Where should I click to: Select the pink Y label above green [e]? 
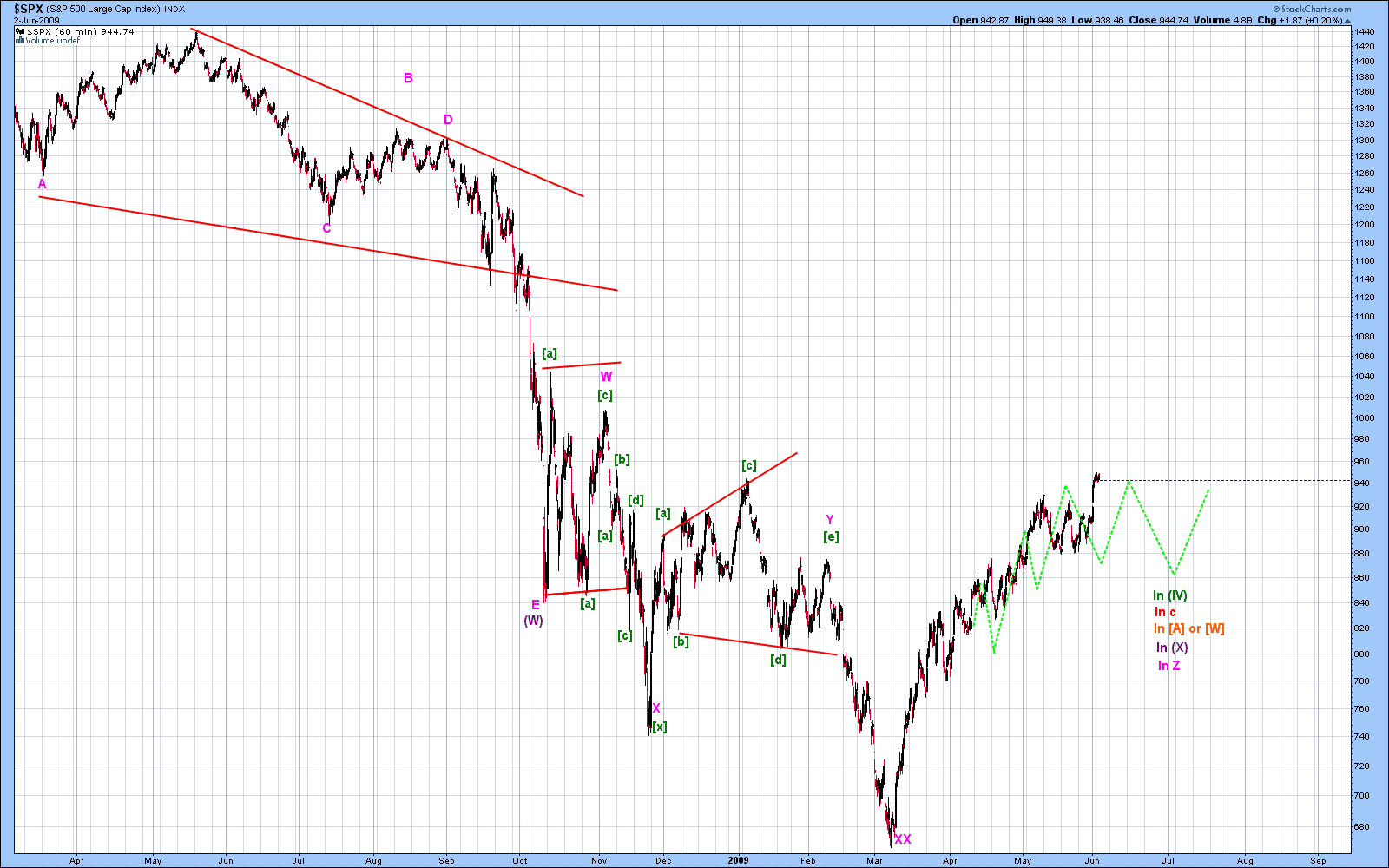[830, 520]
